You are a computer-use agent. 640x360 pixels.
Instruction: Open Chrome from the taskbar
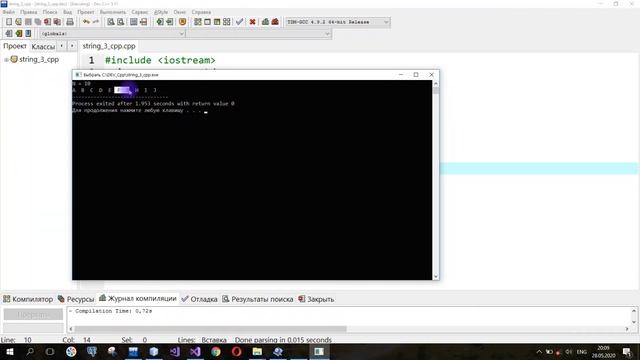click(216, 351)
